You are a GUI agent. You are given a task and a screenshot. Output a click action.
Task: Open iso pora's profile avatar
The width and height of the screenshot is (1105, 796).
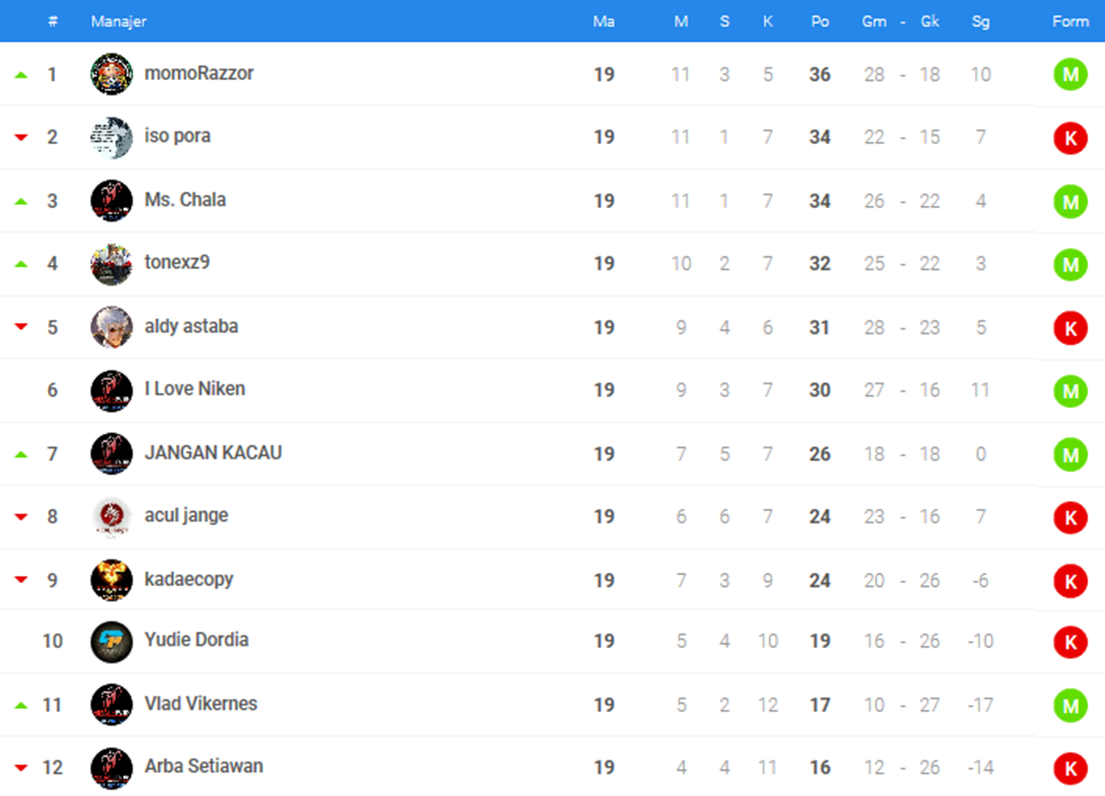click(x=111, y=137)
